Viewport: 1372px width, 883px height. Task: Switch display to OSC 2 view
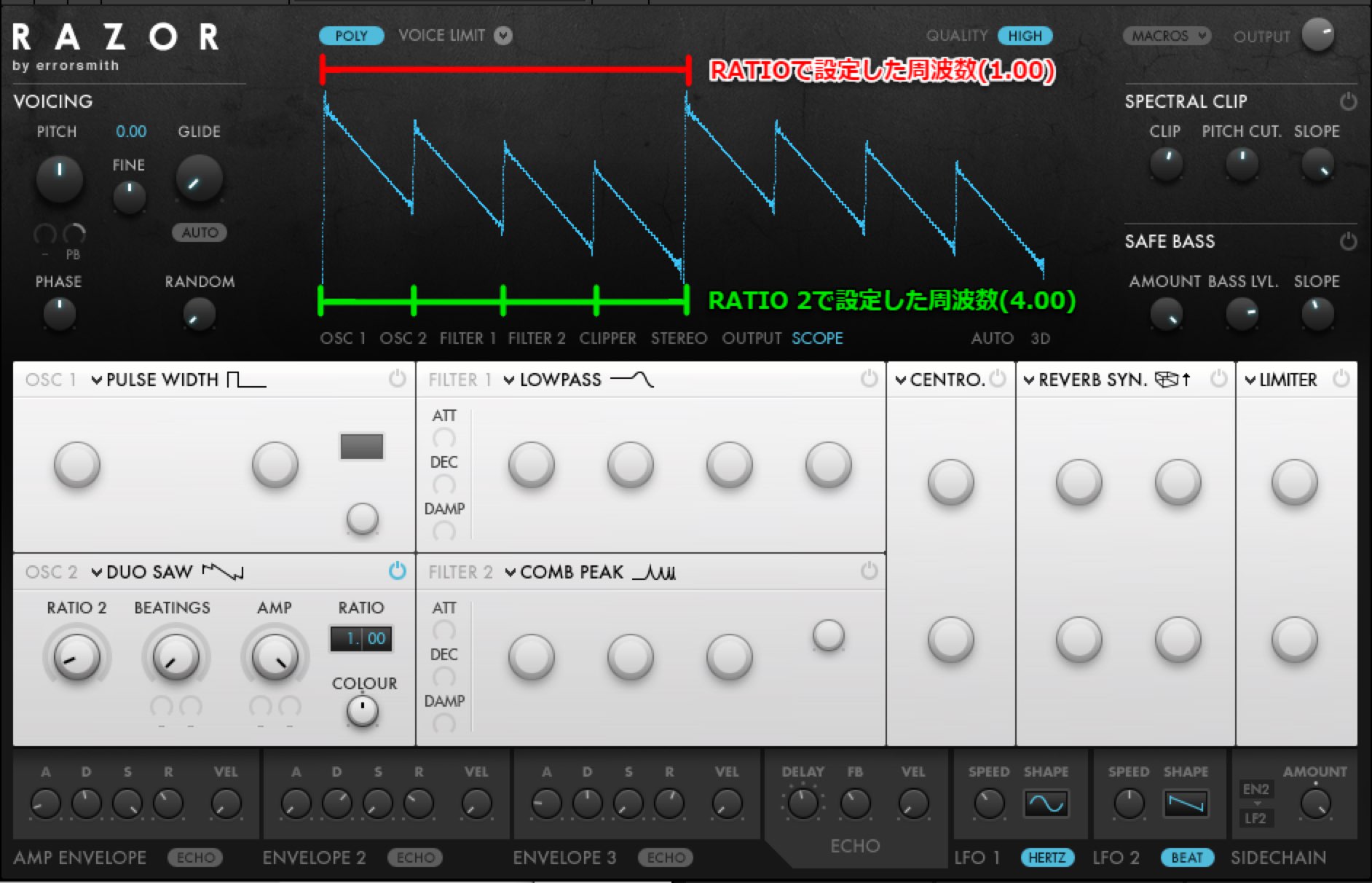(x=403, y=338)
